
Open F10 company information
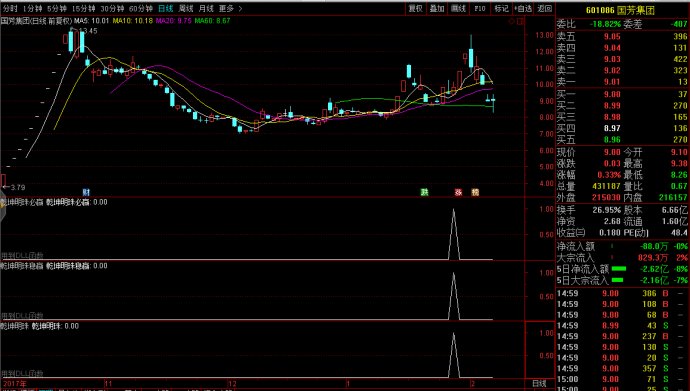(x=480, y=8)
